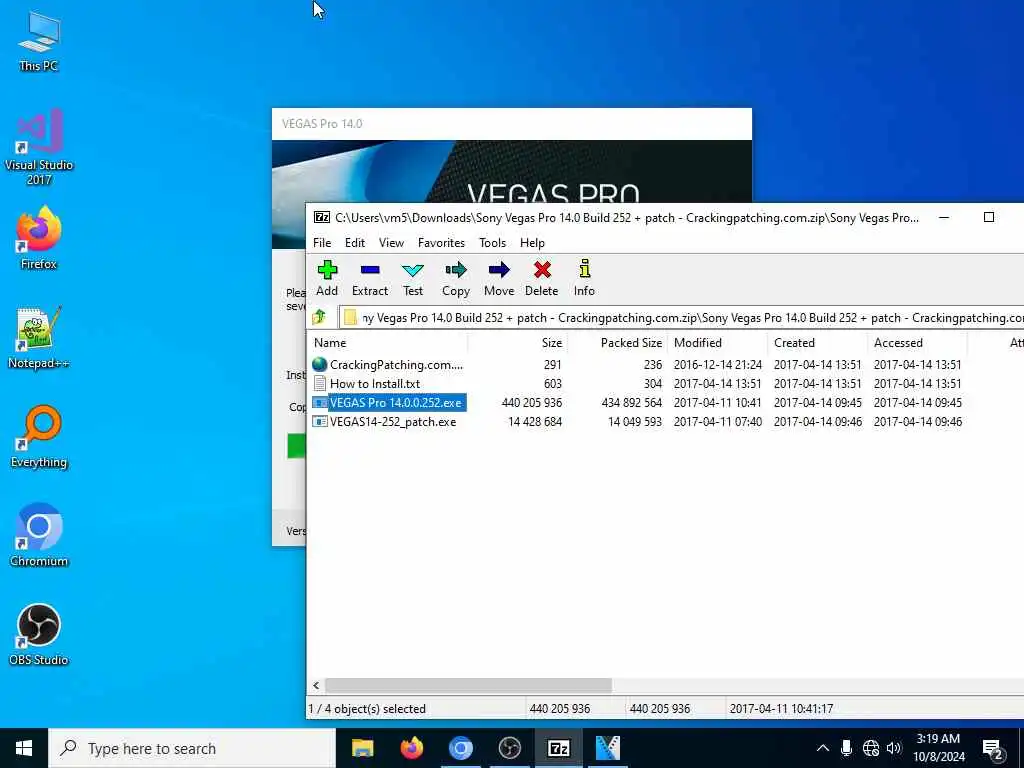Click the globe icon of CrackingPatching.com file
Image resolution: width=1024 pixels, height=768 pixels.
click(319, 364)
